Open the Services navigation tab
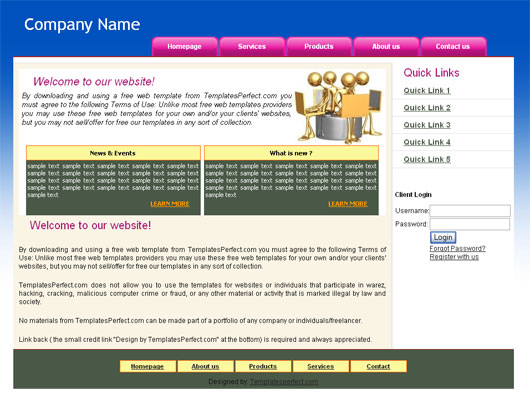This screenshot has width=530, height=394. tap(252, 47)
